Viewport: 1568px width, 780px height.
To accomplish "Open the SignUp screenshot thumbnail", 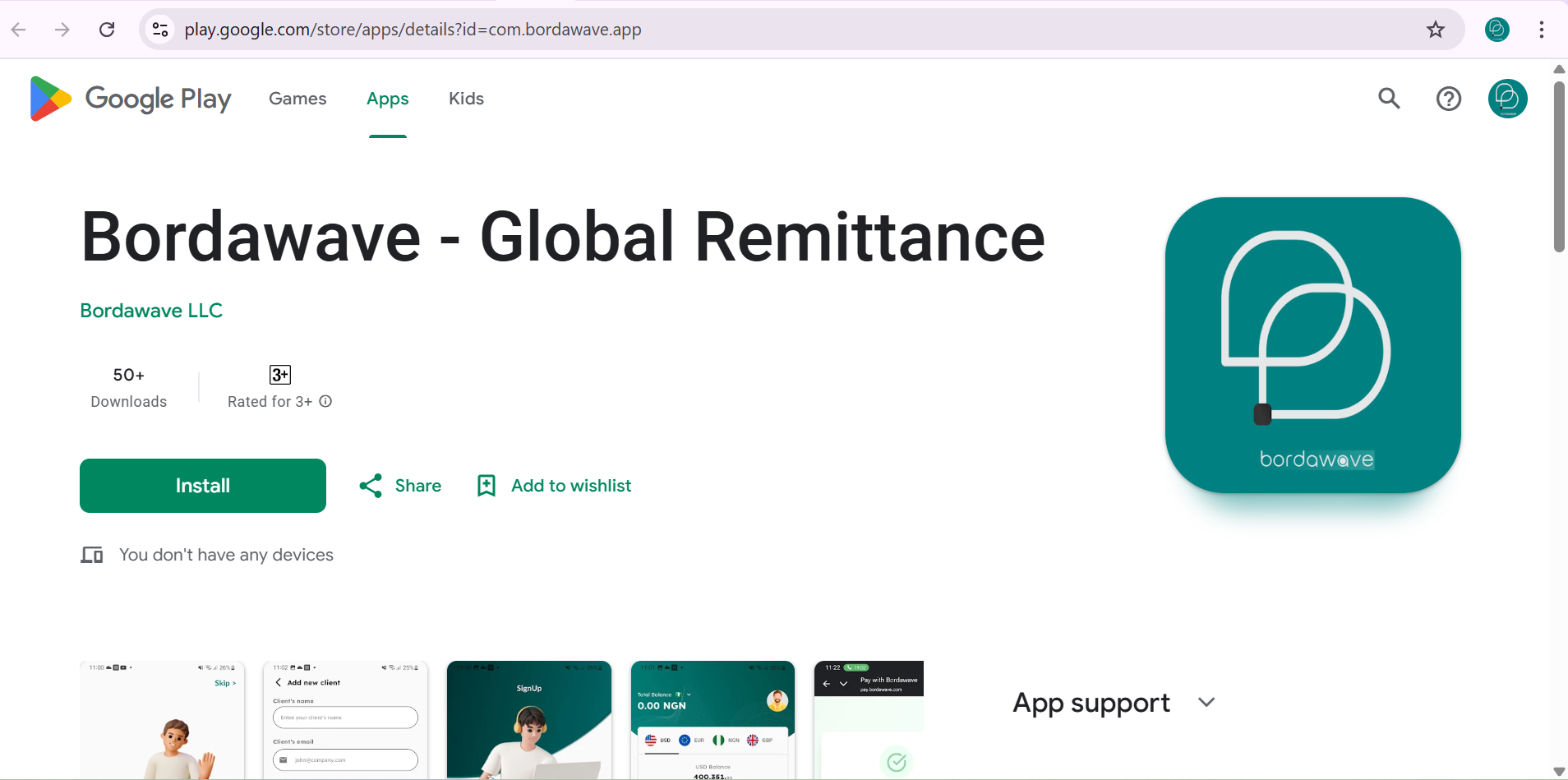I will coord(529,720).
